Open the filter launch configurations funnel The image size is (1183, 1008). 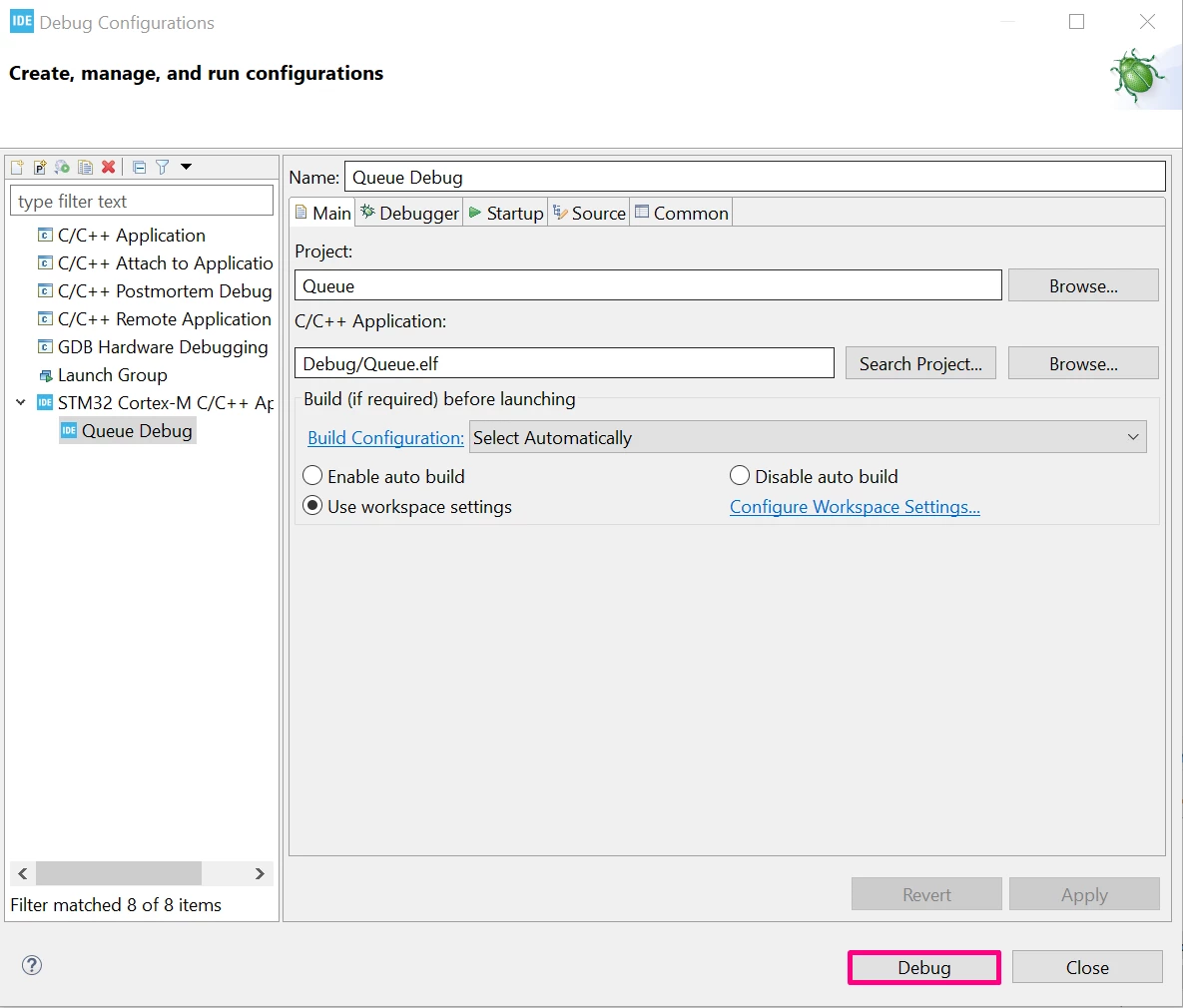[x=162, y=167]
